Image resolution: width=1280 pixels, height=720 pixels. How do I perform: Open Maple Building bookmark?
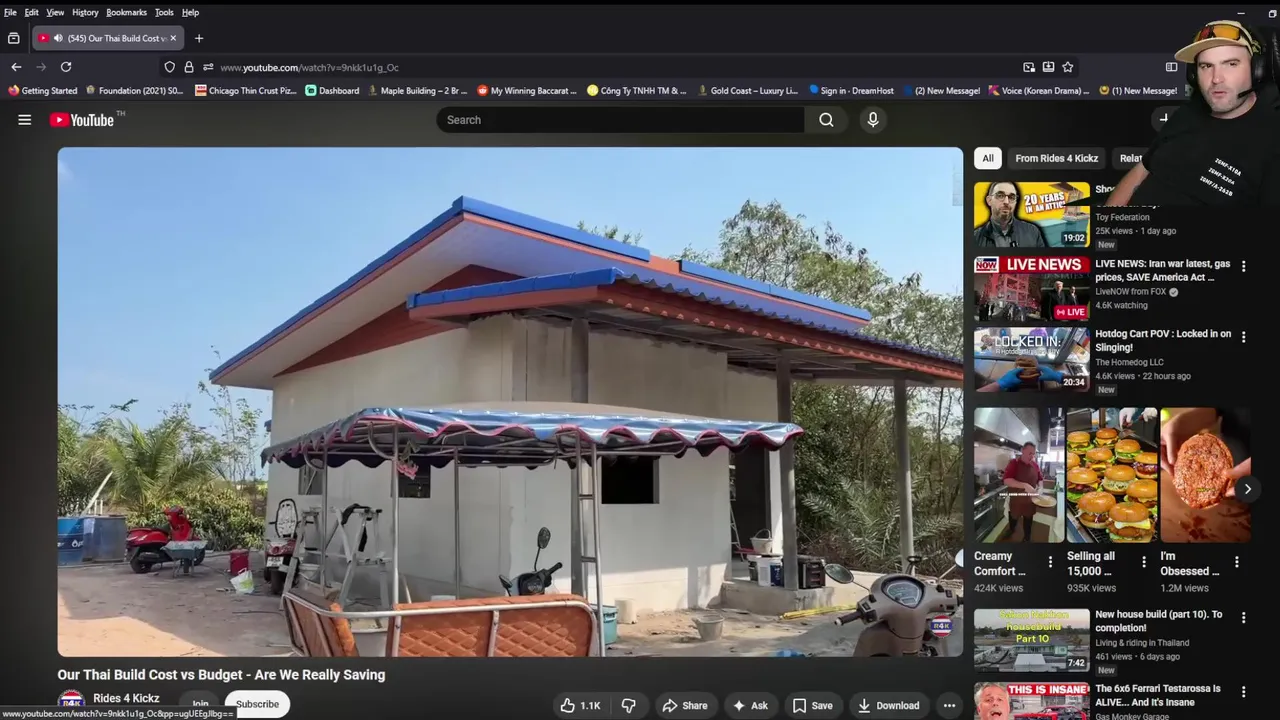417,90
